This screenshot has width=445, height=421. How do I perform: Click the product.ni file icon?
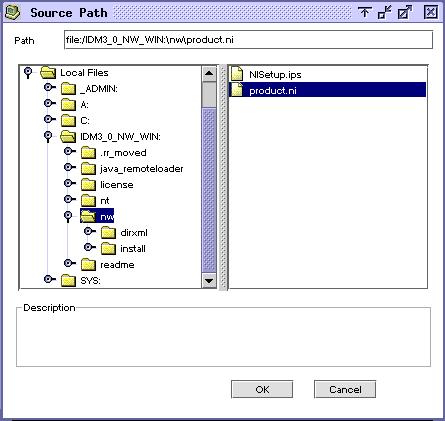point(237,90)
